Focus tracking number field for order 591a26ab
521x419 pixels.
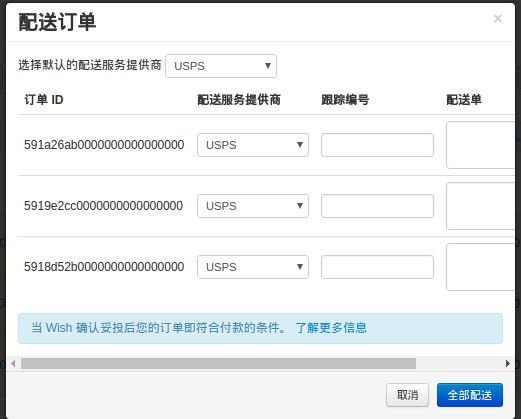click(x=377, y=145)
